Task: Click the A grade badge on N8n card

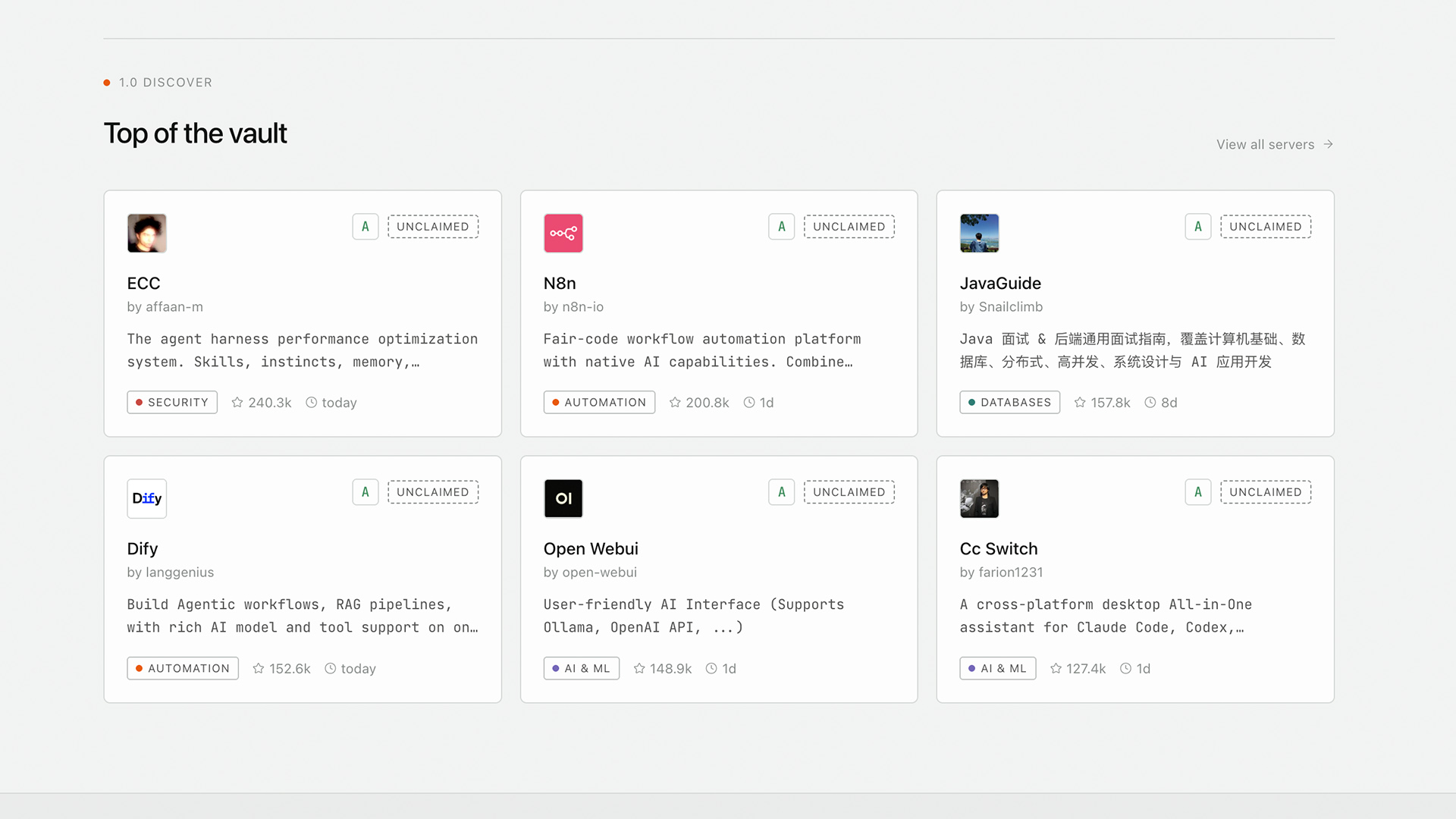Action: [782, 227]
